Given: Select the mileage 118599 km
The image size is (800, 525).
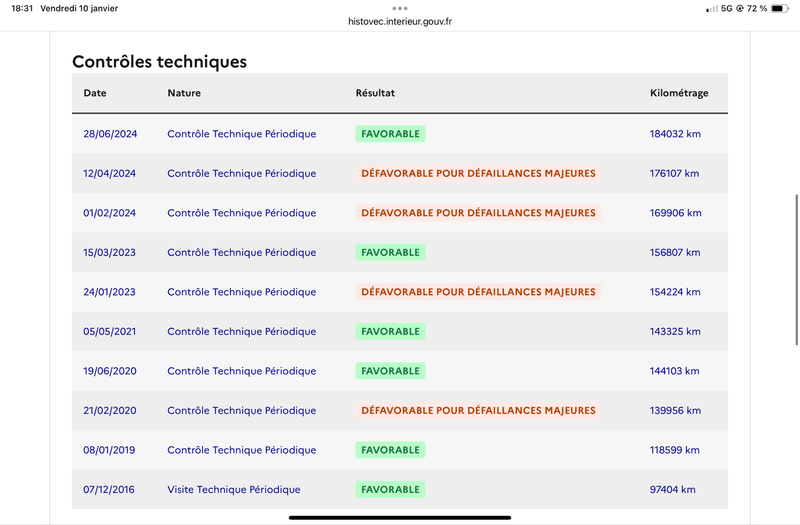Looking at the screenshot, I should pyautogui.click(x=674, y=450).
